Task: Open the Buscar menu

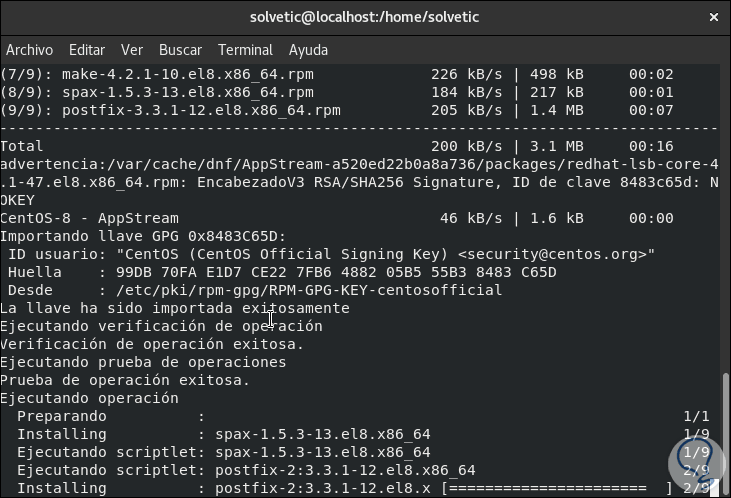Action: click(180, 50)
